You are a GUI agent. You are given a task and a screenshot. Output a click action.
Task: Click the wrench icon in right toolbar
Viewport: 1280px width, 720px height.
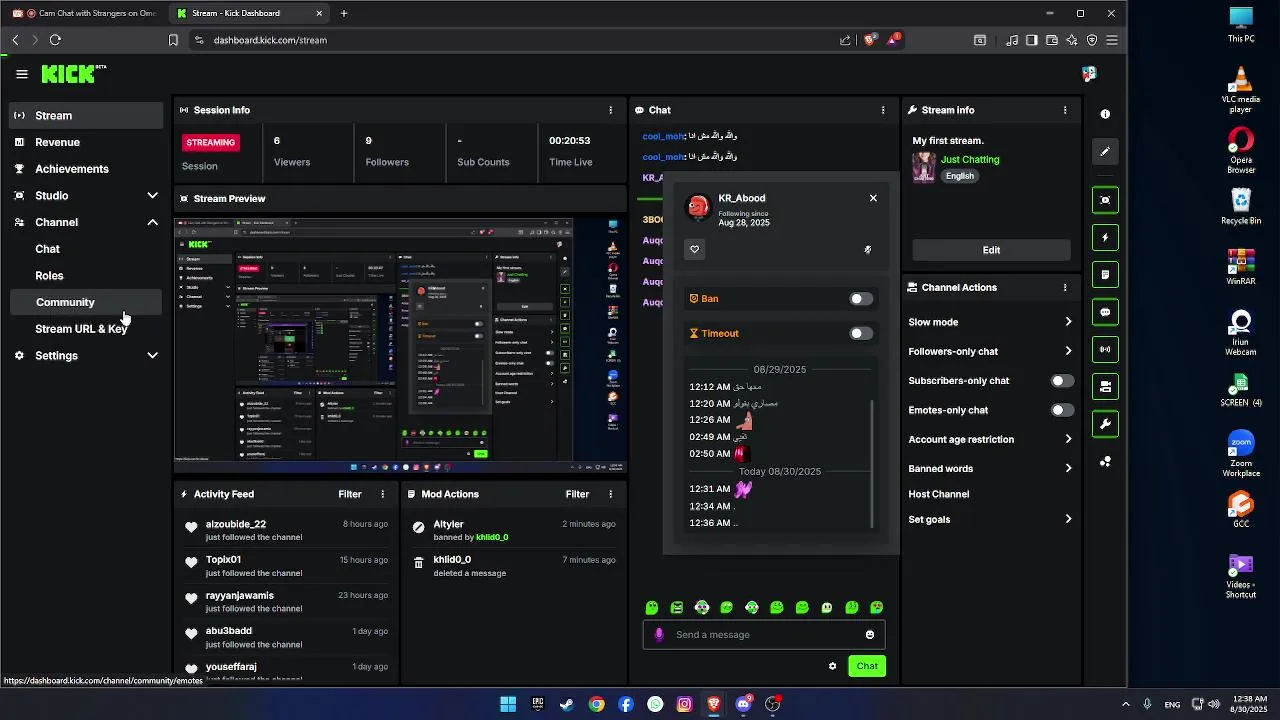click(1105, 424)
